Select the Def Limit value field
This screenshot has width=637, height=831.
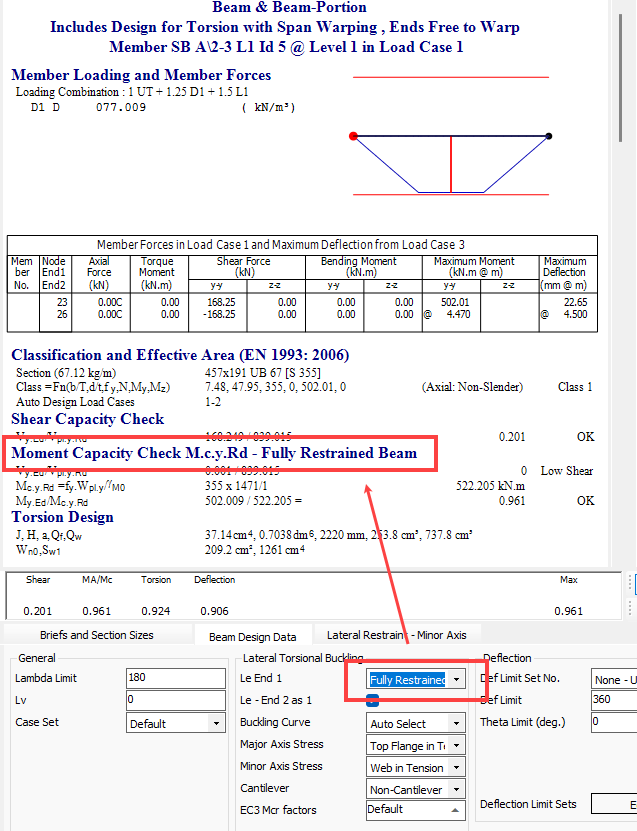pyautogui.click(x=613, y=700)
